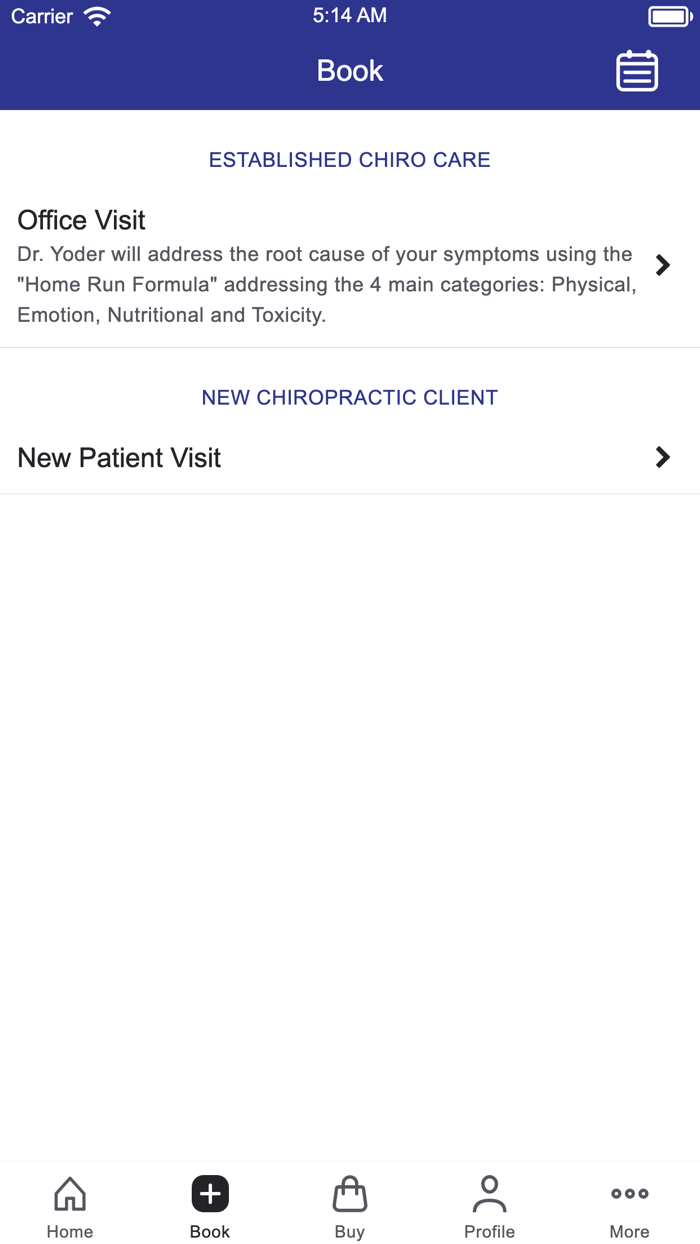Open the calendar icon in the header
The width and height of the screenshot is (700, 1244).
point(637,71)
